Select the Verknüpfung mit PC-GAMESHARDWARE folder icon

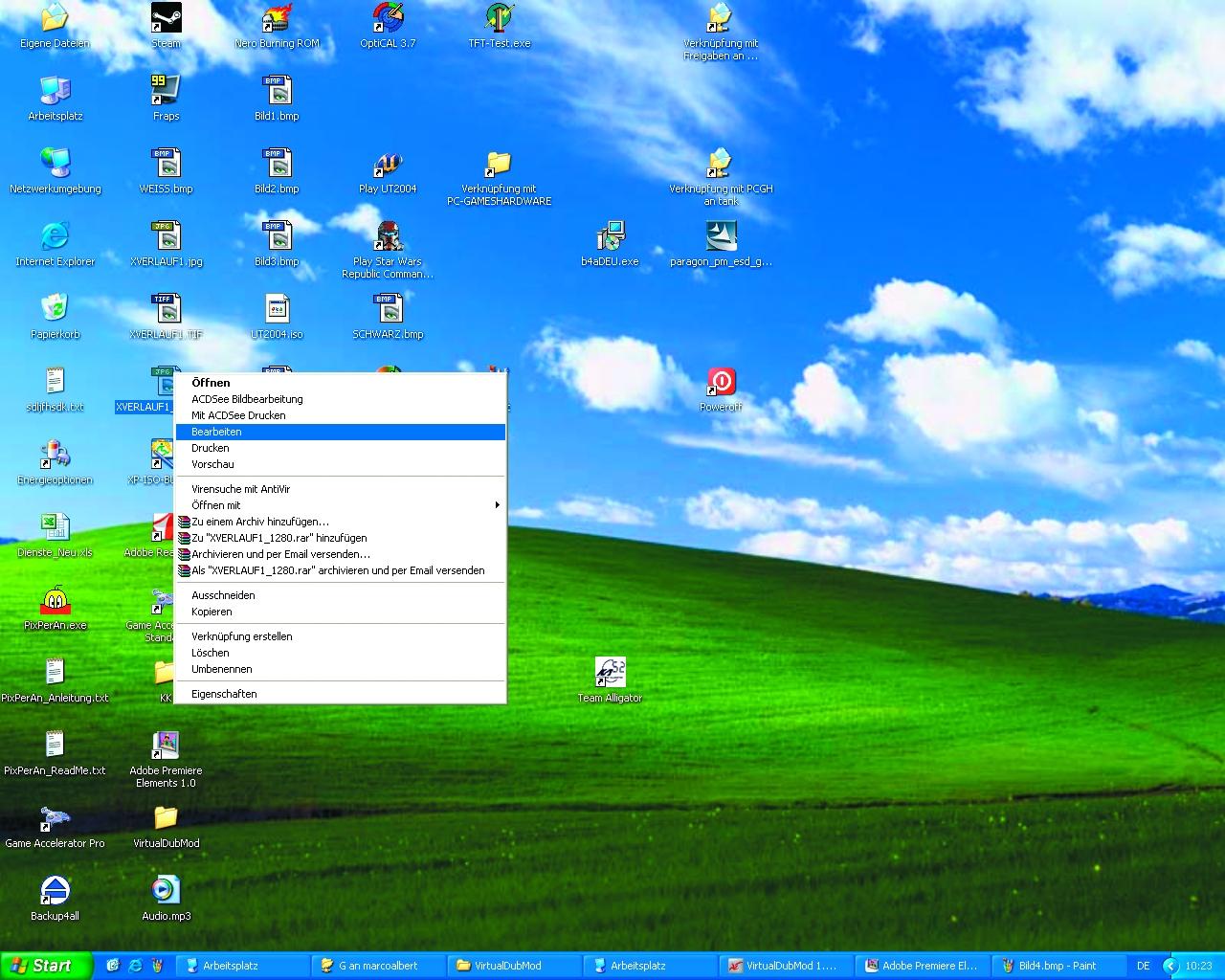click(x=499, y=164)
